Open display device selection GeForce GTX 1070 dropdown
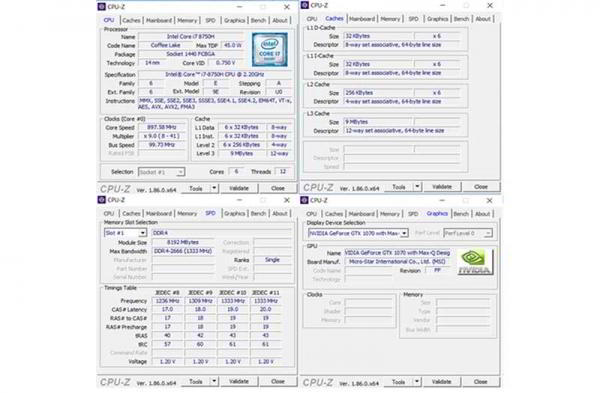 404,233
